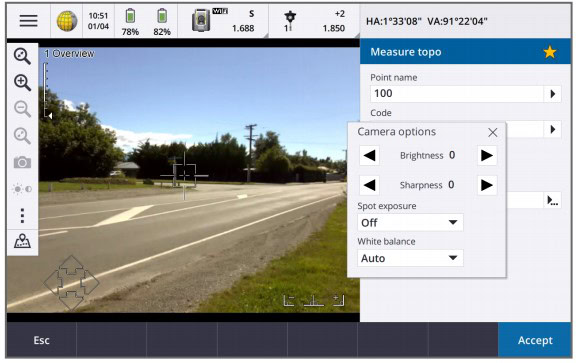Open the Spot exposure dropdown
The image size is (578, 363).
tap(410, 223)
